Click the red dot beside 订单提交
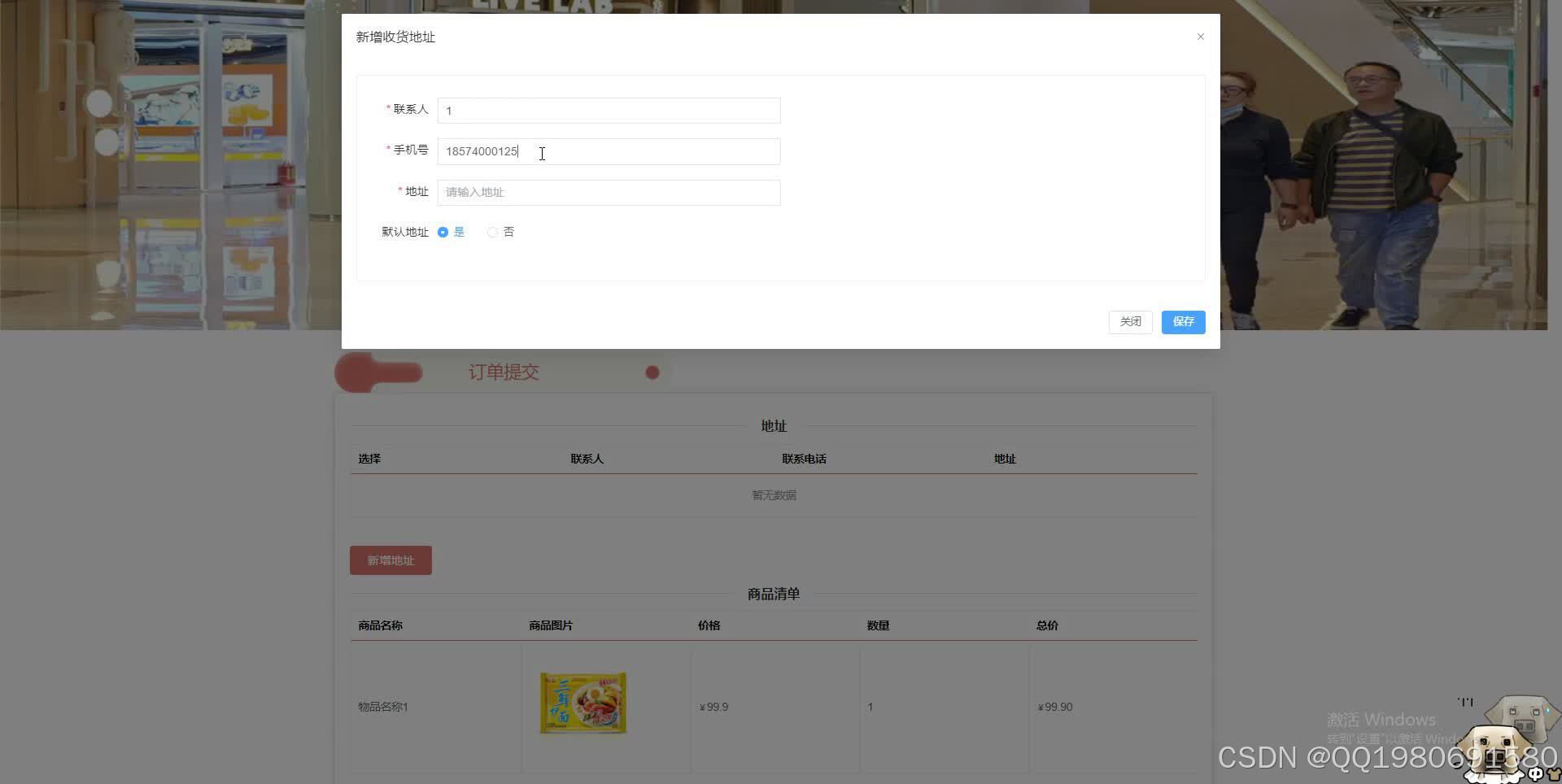The width and height of the screenshot is (1562, 784). [652, 372]
